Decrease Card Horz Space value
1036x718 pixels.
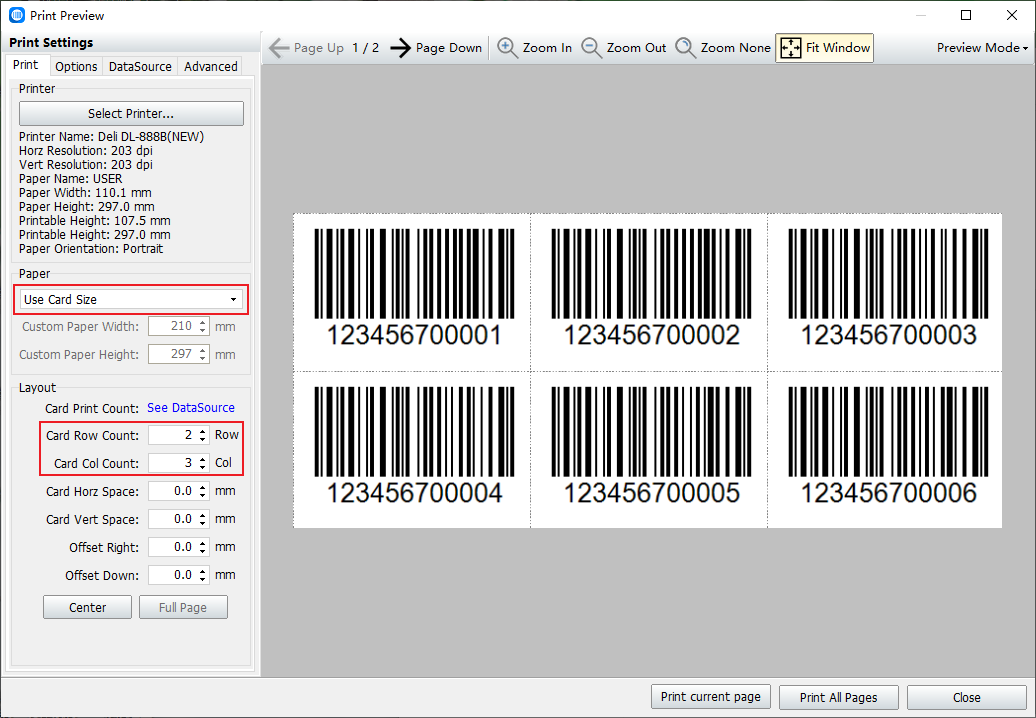click(x=203, y=496)
